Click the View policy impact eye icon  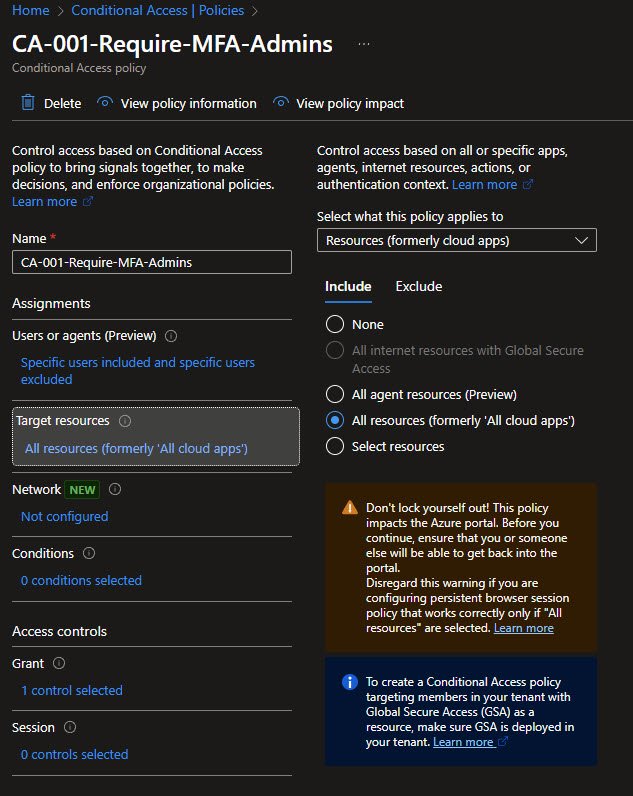281,103
